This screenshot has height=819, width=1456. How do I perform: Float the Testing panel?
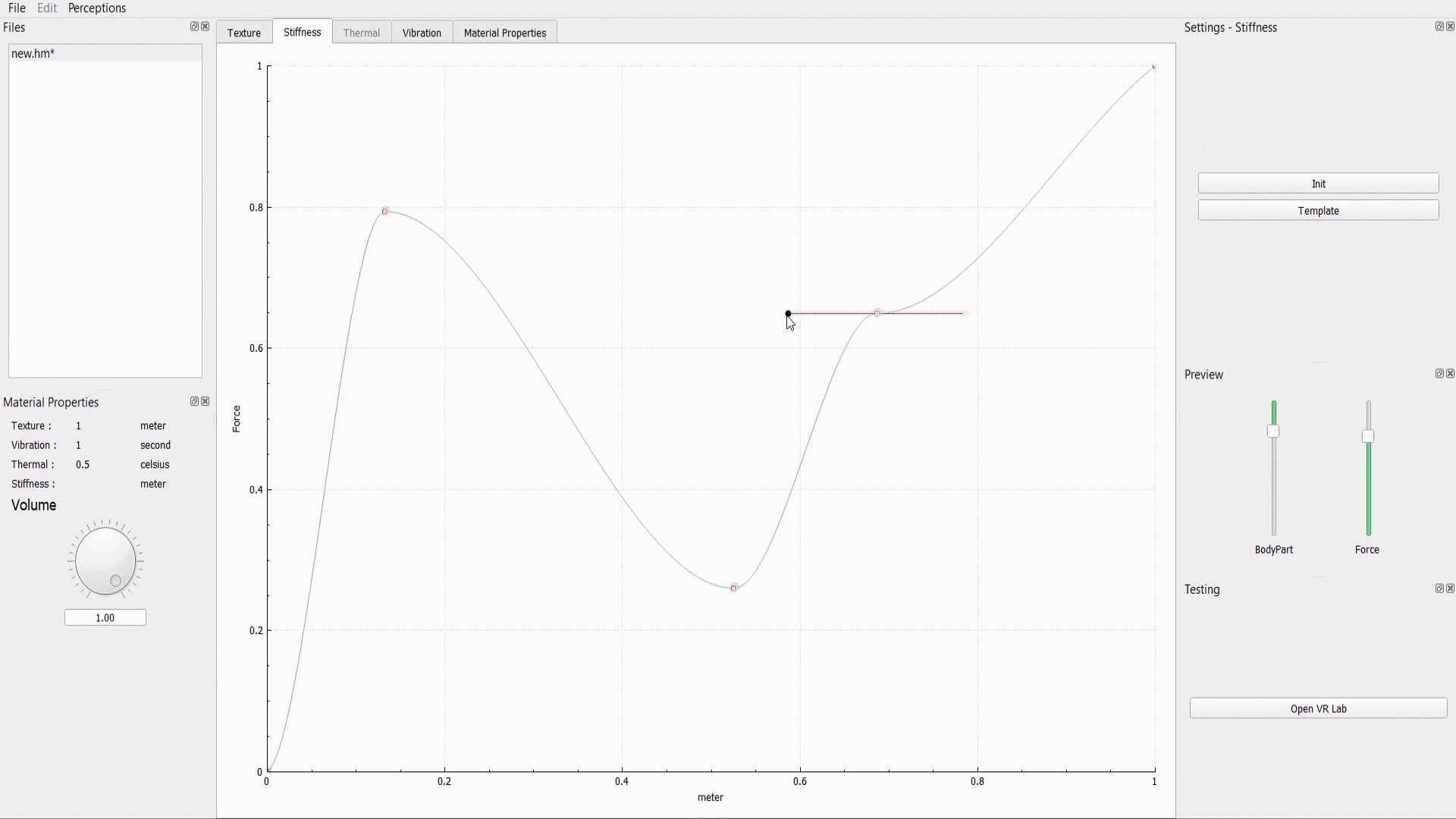[x=1439, y=588]
